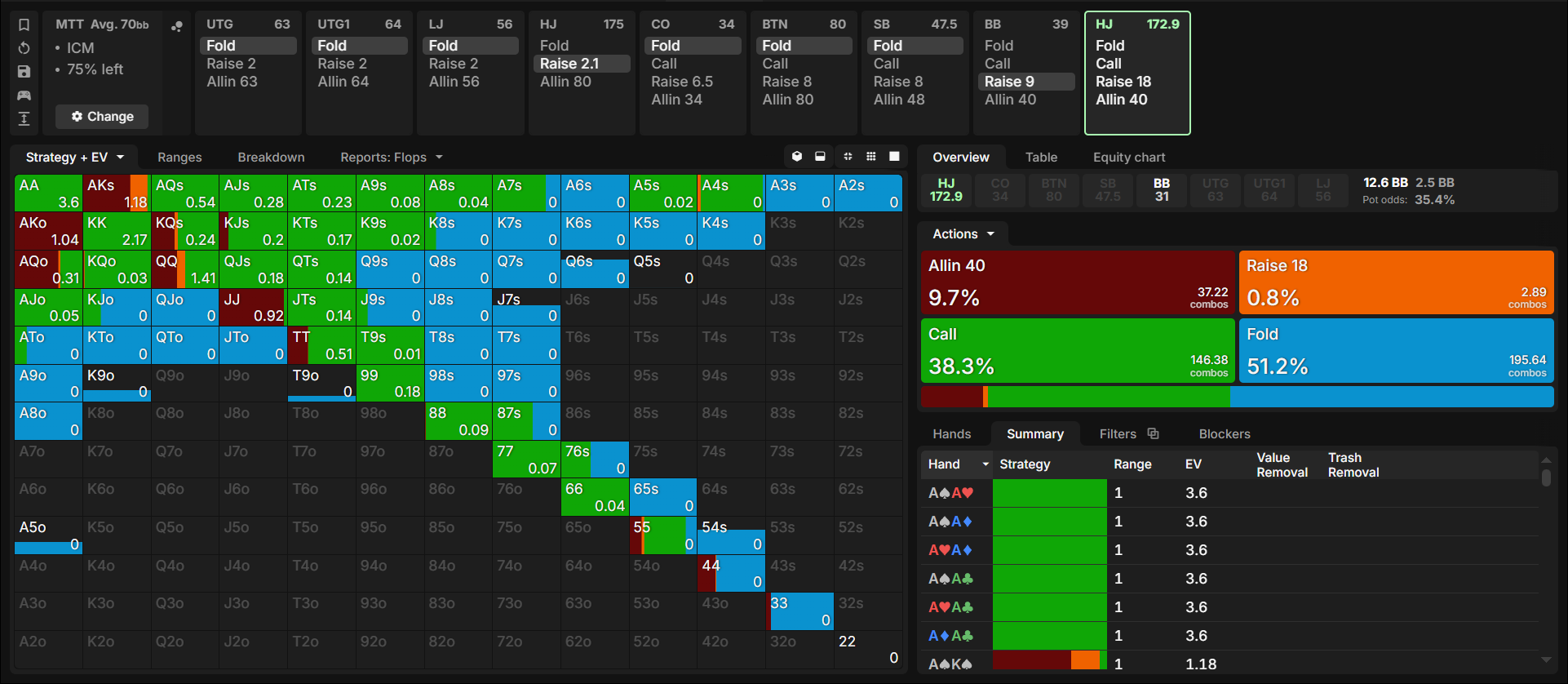Open the Table tab
The width and height of the screenshot is (1568, 684).
1041,158
